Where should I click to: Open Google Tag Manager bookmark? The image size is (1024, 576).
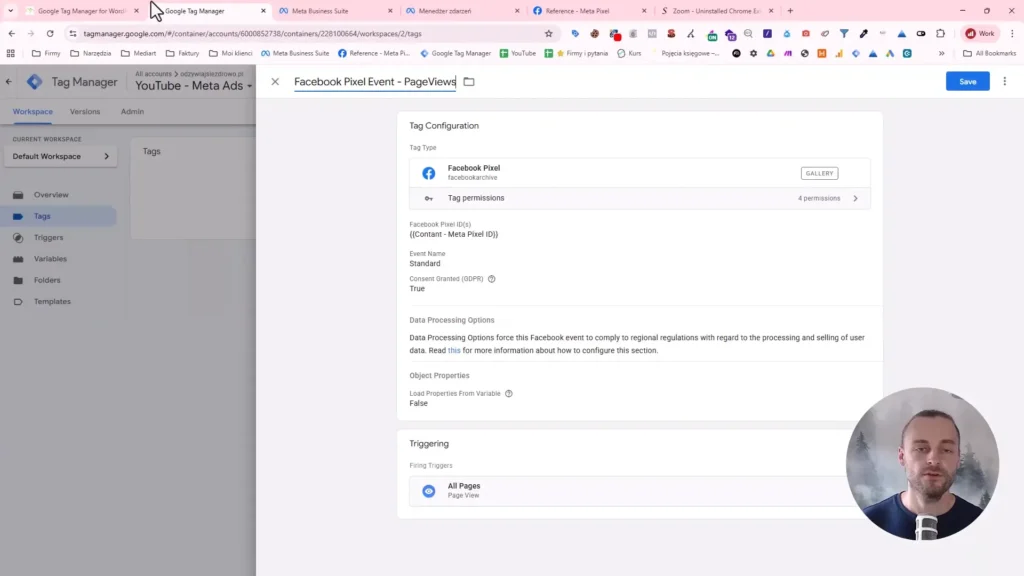(455, 54)
